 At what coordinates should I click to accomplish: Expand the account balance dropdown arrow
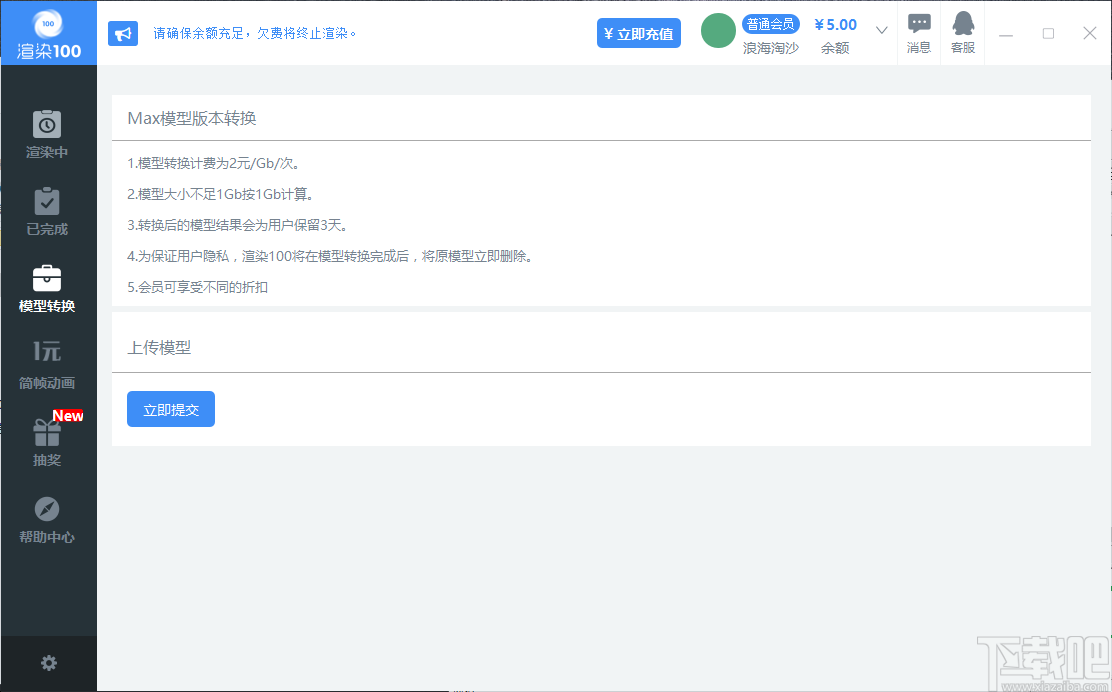point(881,31)
